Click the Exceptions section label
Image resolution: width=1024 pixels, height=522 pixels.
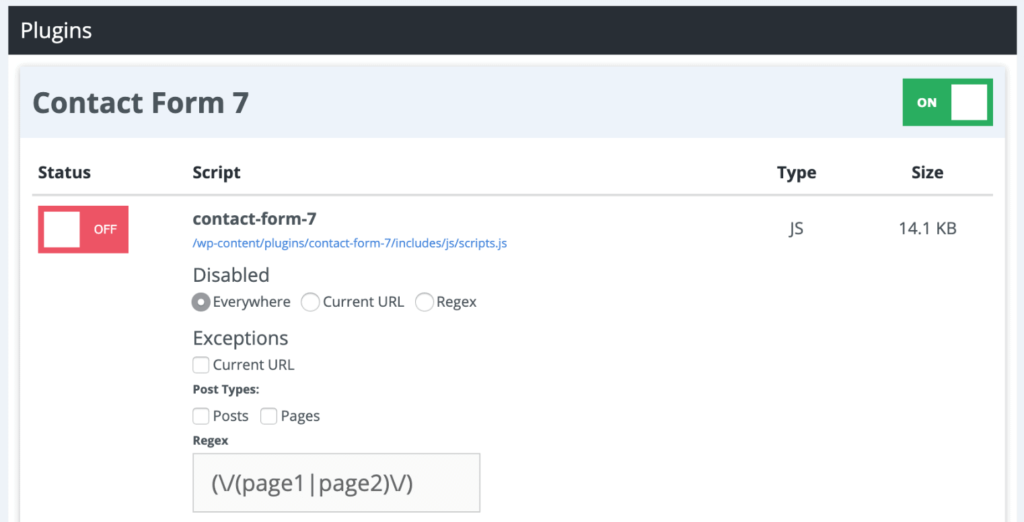click(240, 338)
